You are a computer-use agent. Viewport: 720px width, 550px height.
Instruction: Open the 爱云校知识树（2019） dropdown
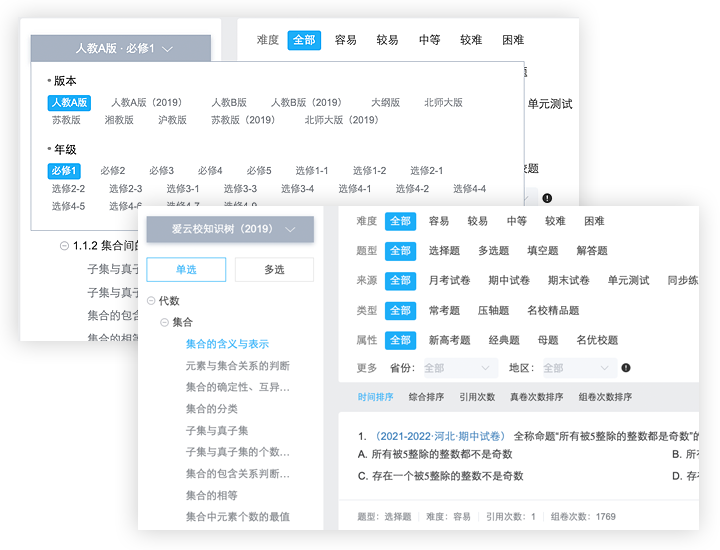pos(230,229)
